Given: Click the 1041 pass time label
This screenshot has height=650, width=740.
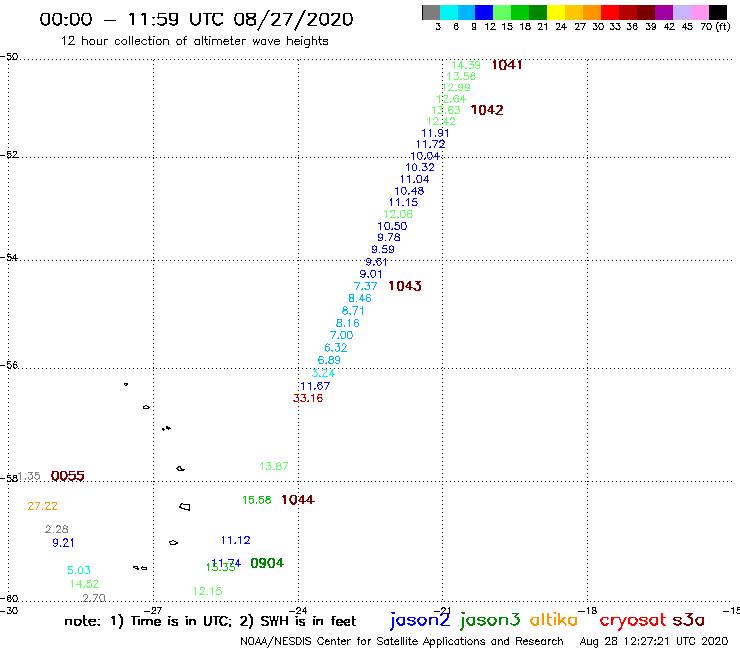Looking at the screenshot, I should click(x=507, y=65).
